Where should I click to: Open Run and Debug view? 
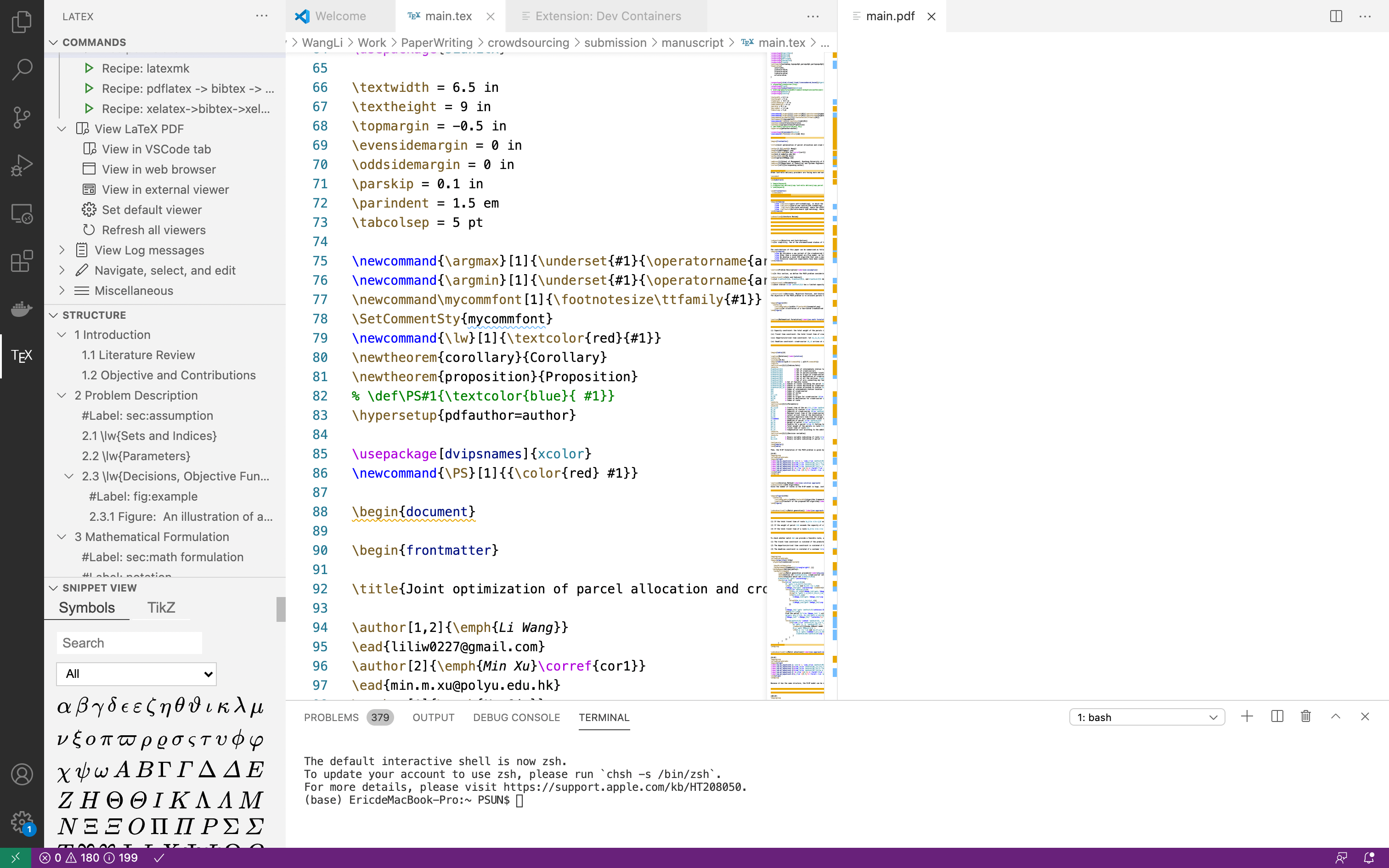pos(22,165)
